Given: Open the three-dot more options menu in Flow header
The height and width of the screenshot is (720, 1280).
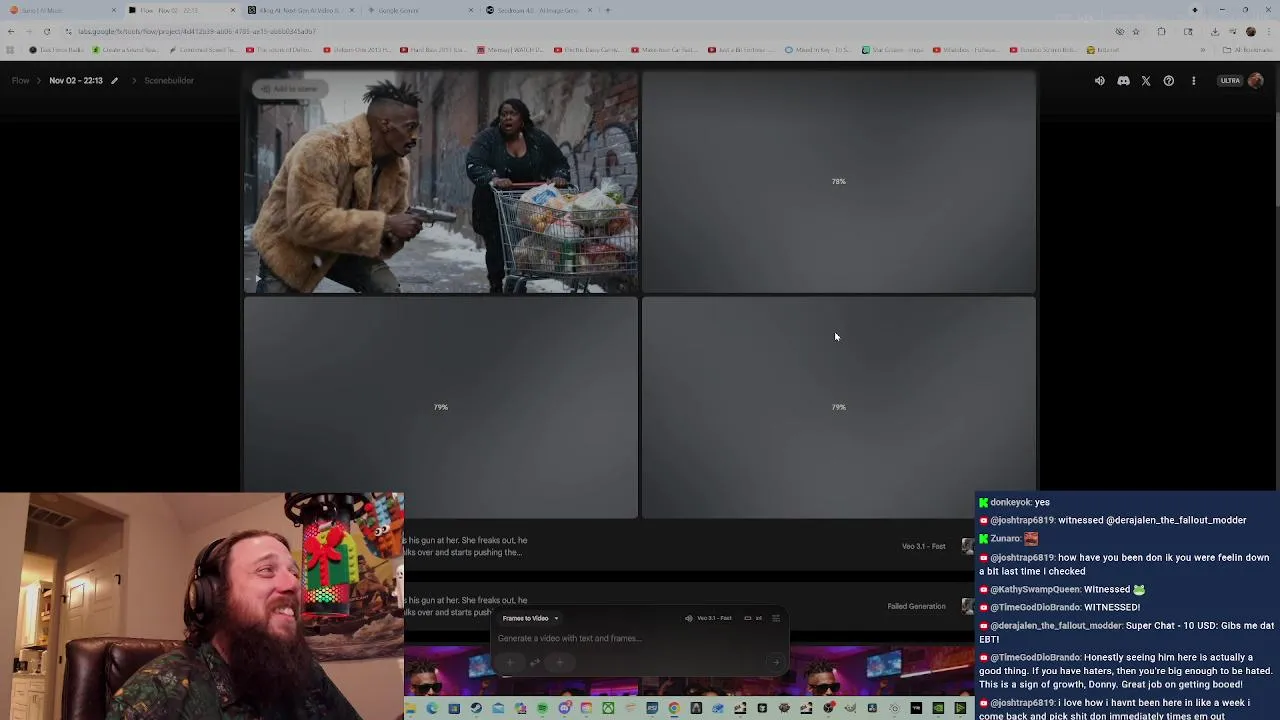Looking at the screenshot, I should click(1193, 81).
